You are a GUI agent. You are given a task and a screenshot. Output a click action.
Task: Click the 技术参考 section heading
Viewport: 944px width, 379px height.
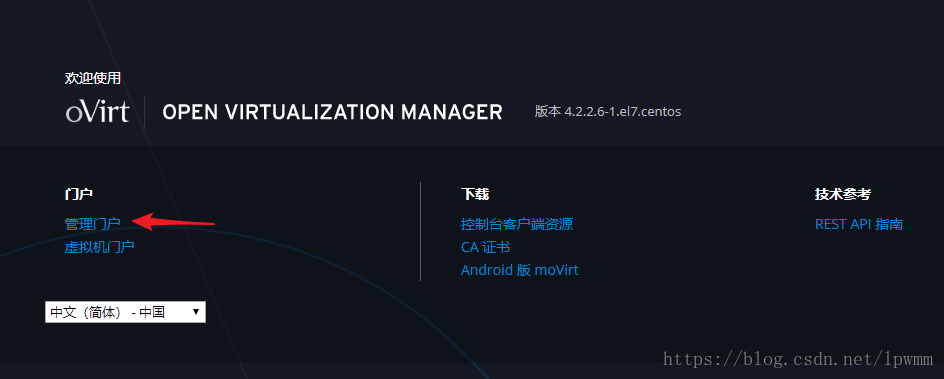pyautogui.click(x=842, y=194)
